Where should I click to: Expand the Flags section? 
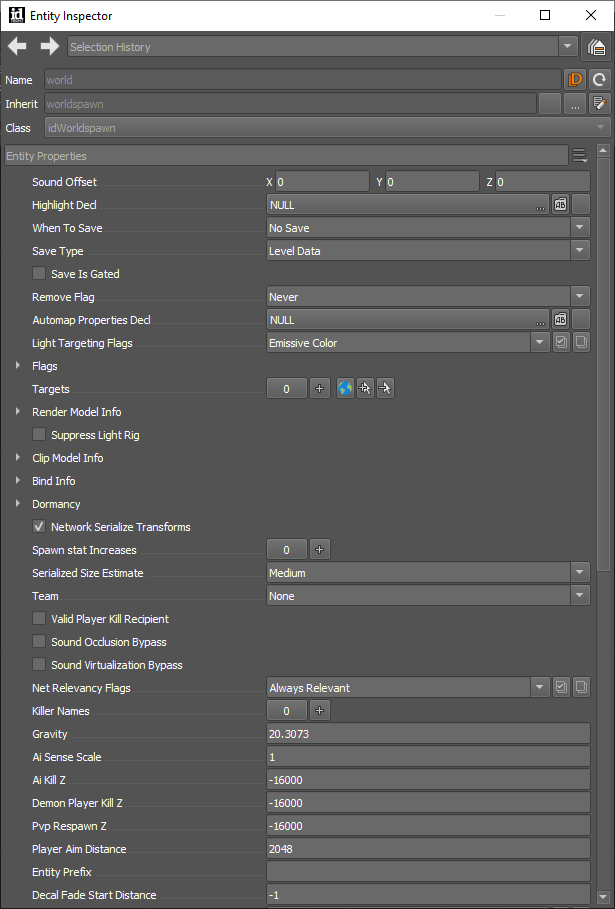pyautogui.click(x=18, y=365)
